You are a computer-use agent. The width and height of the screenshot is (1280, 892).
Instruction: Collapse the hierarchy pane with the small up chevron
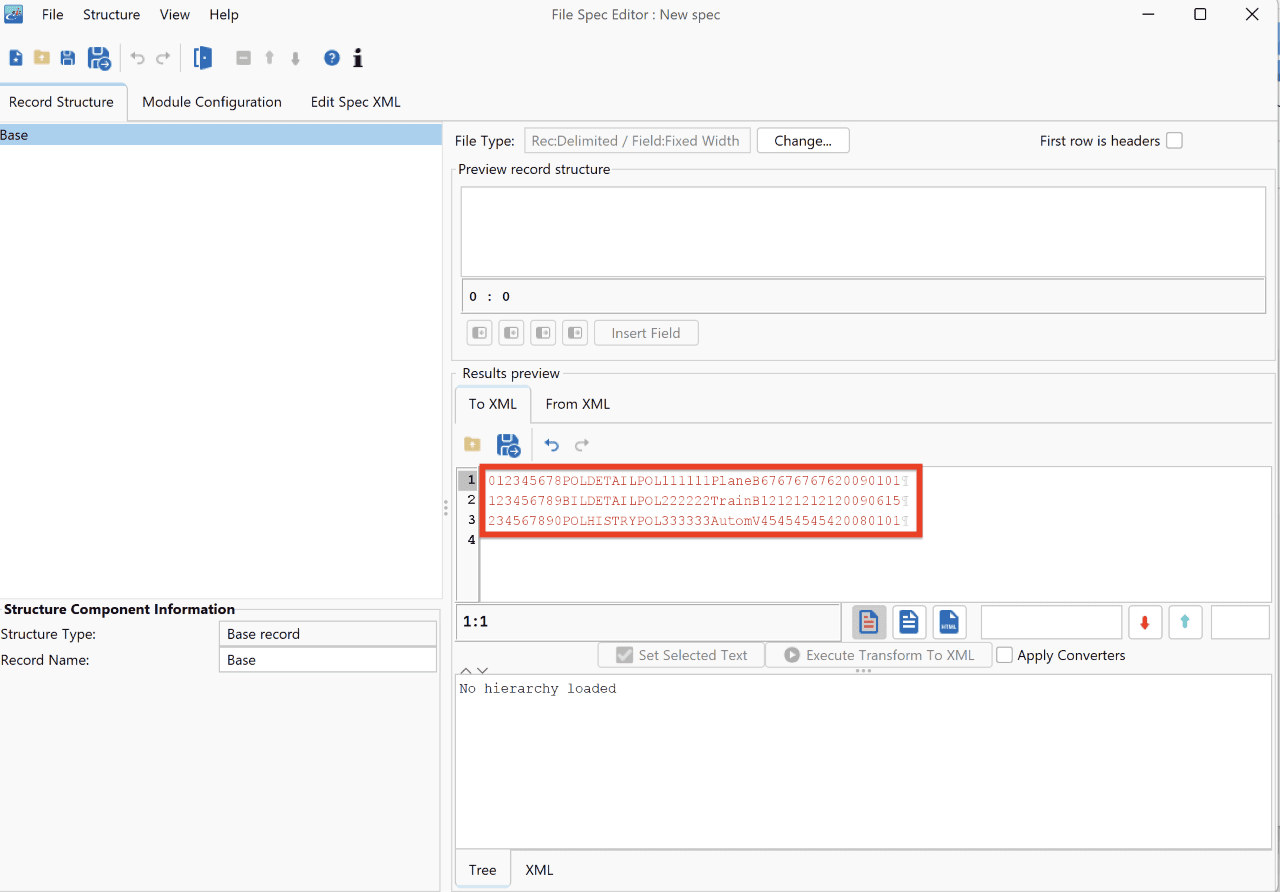pyautogui.click(x=466, y=671)
